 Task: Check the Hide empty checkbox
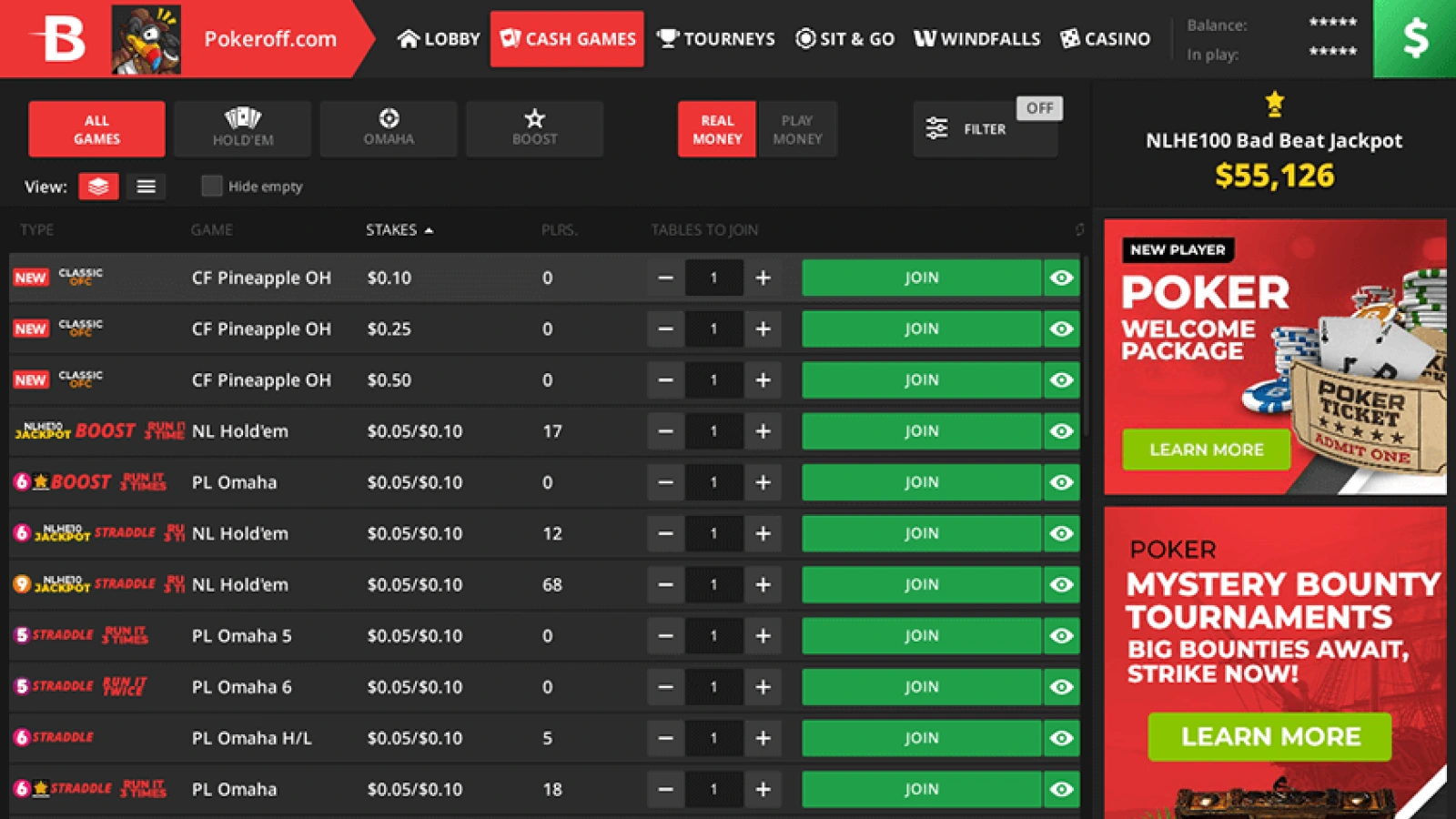click(211, 186)
